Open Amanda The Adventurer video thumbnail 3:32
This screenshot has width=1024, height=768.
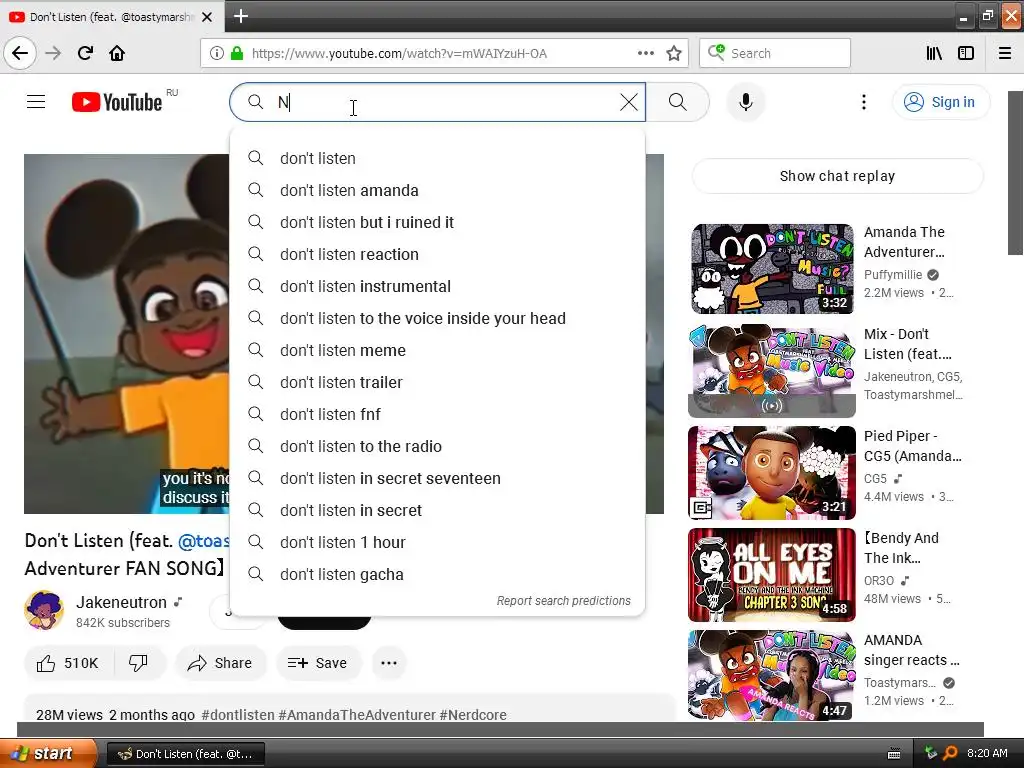click(772, 268)
